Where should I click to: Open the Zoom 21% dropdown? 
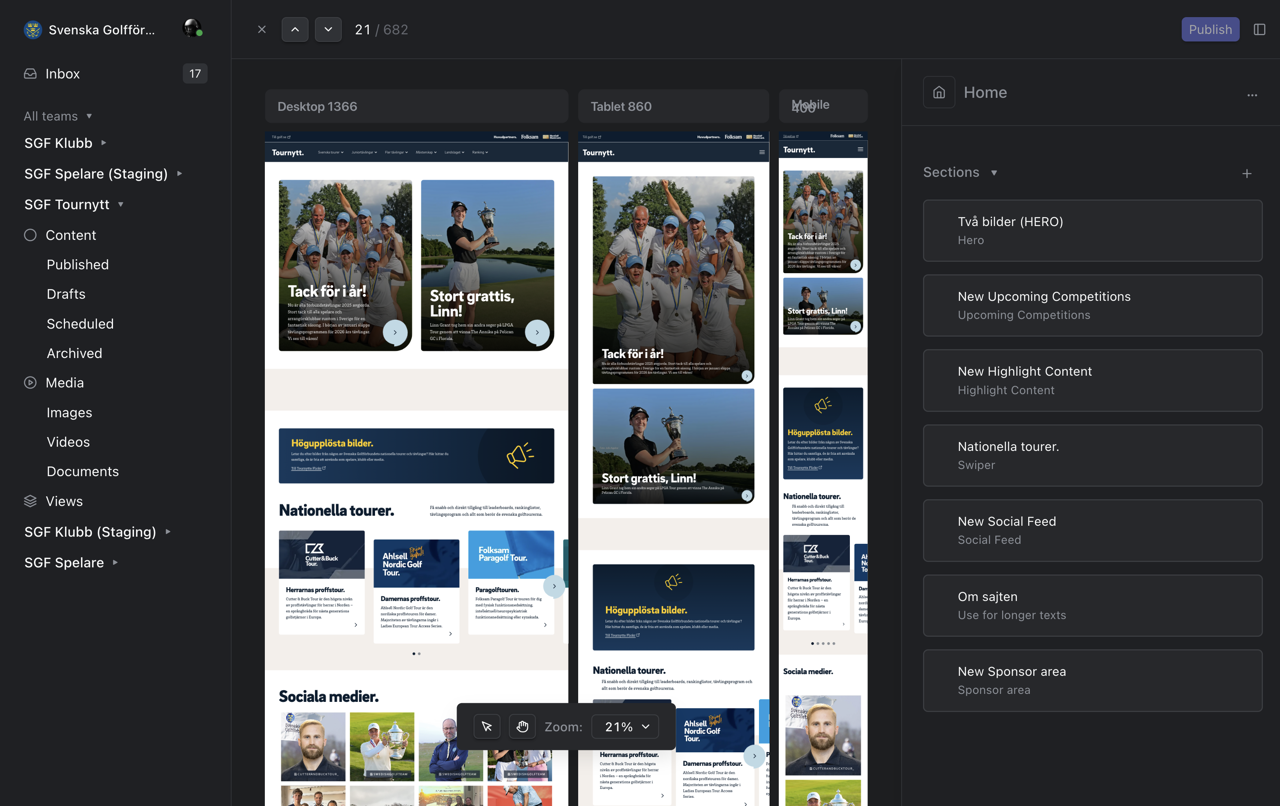pyautogui.click(x=626, y=727)
